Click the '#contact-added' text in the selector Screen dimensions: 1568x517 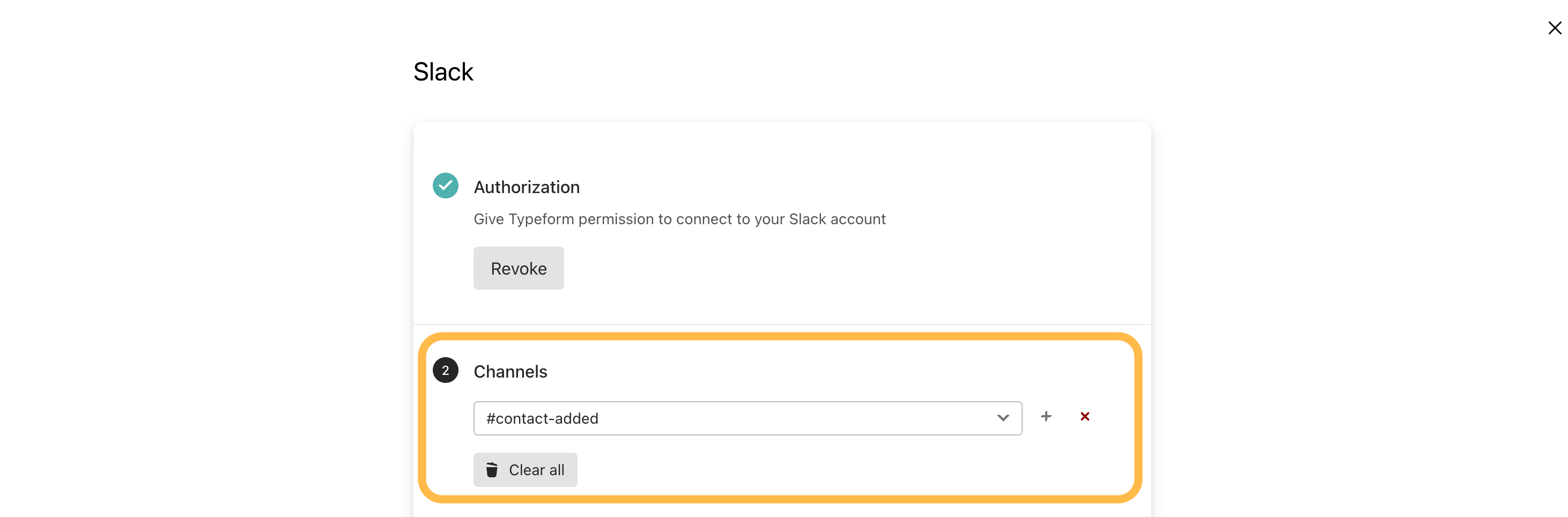click(542, 418)
